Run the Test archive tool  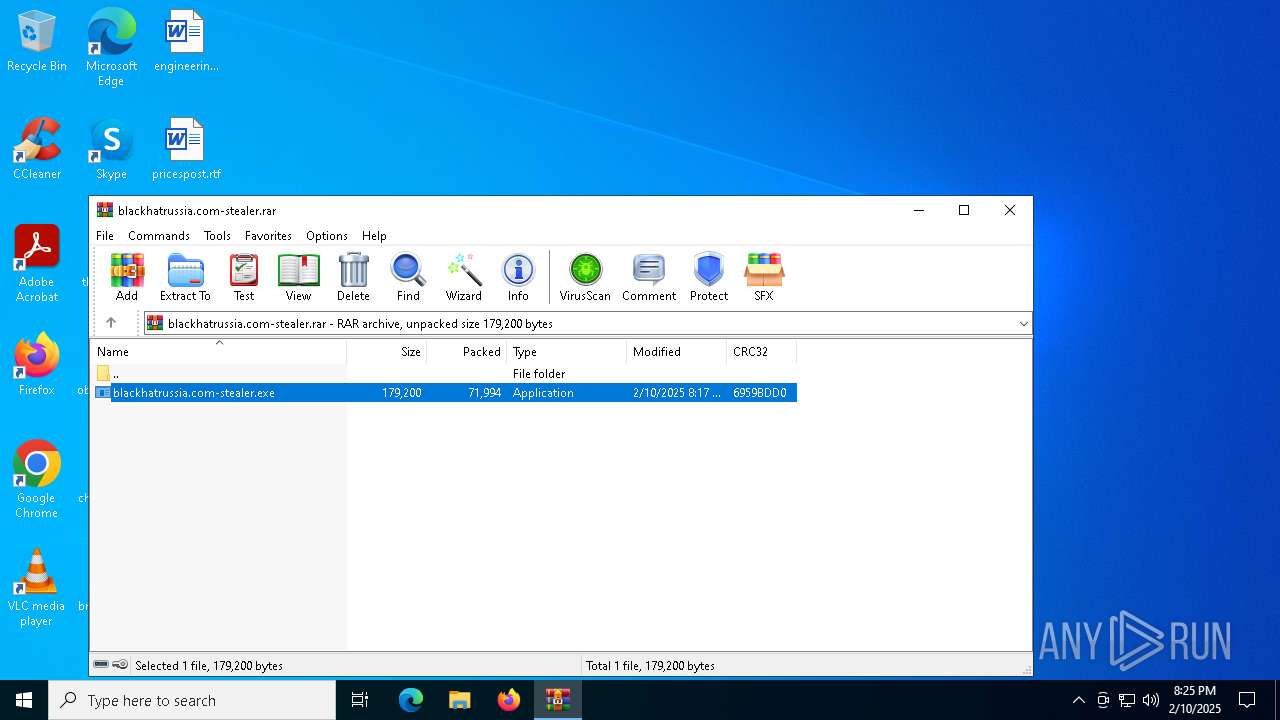[x=244, y=277]
